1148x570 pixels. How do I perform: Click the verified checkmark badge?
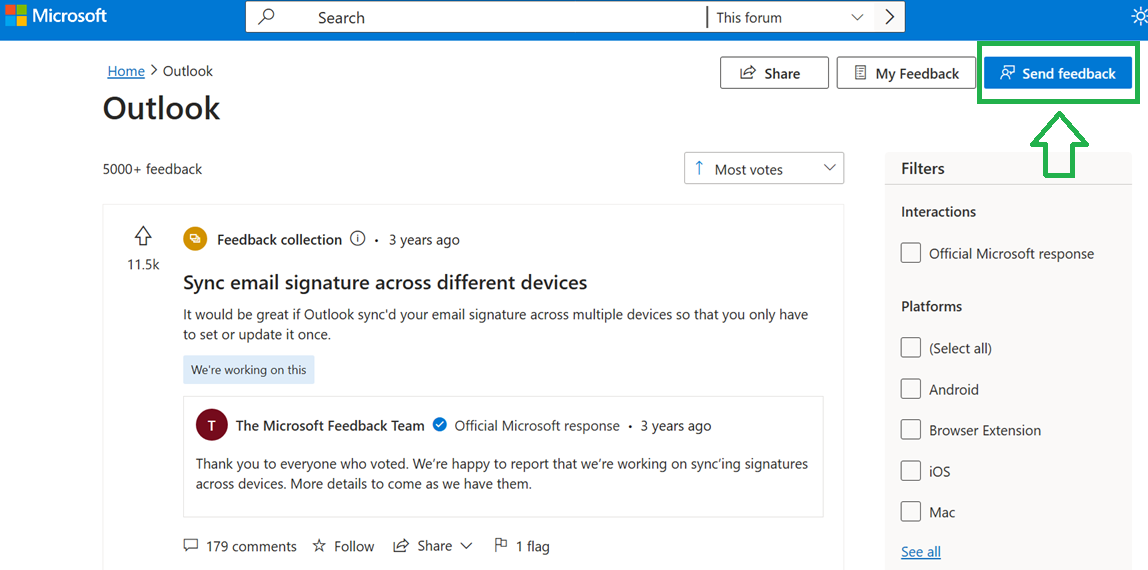pos(439,425)
